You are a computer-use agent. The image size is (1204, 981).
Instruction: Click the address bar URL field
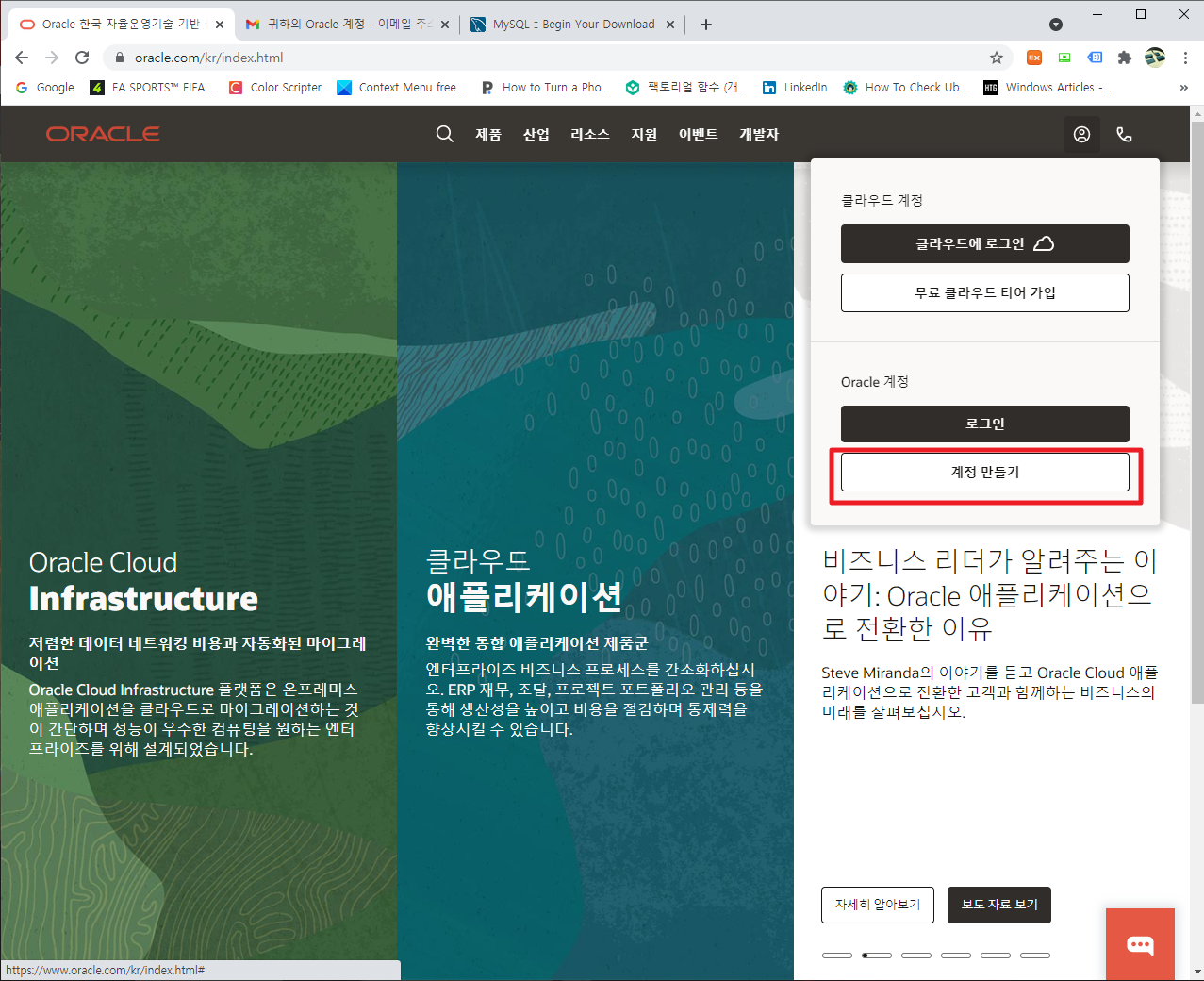(x=556, y=58)
